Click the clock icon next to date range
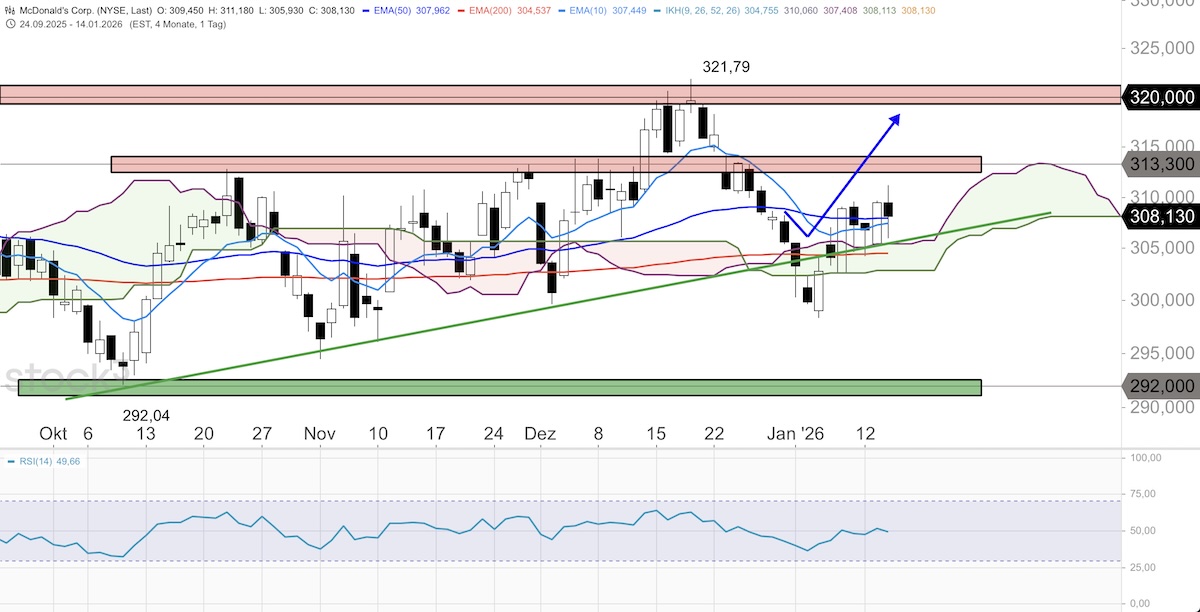This screenshot has width=1200, height=612. pyautogui.click(x=9, y=24)
